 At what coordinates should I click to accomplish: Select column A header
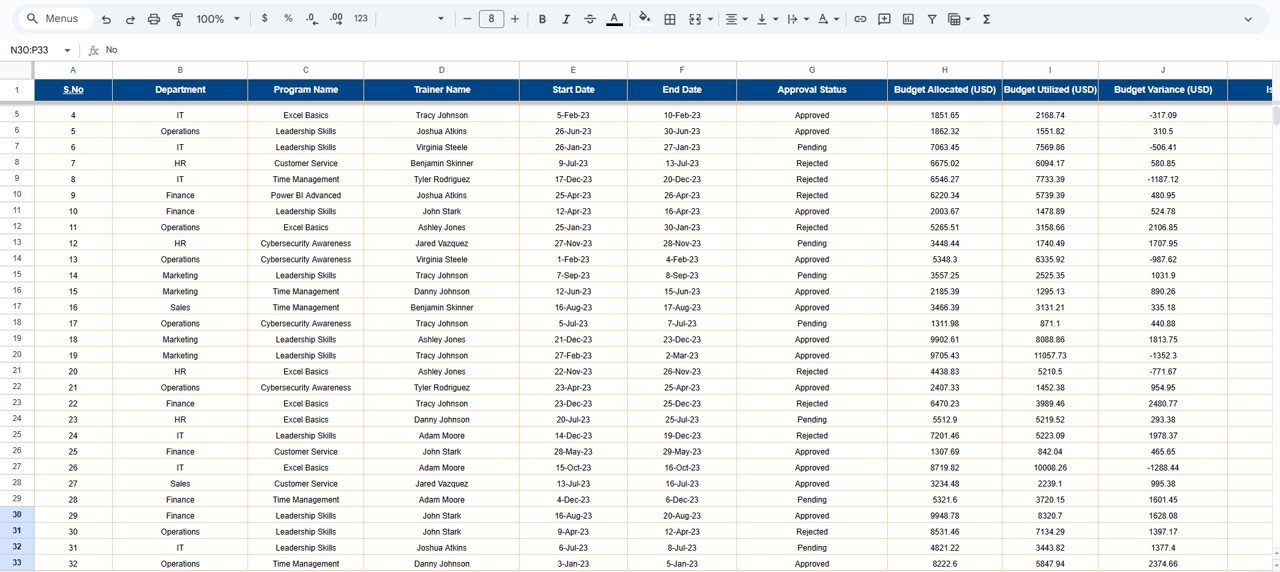[73, 69]
